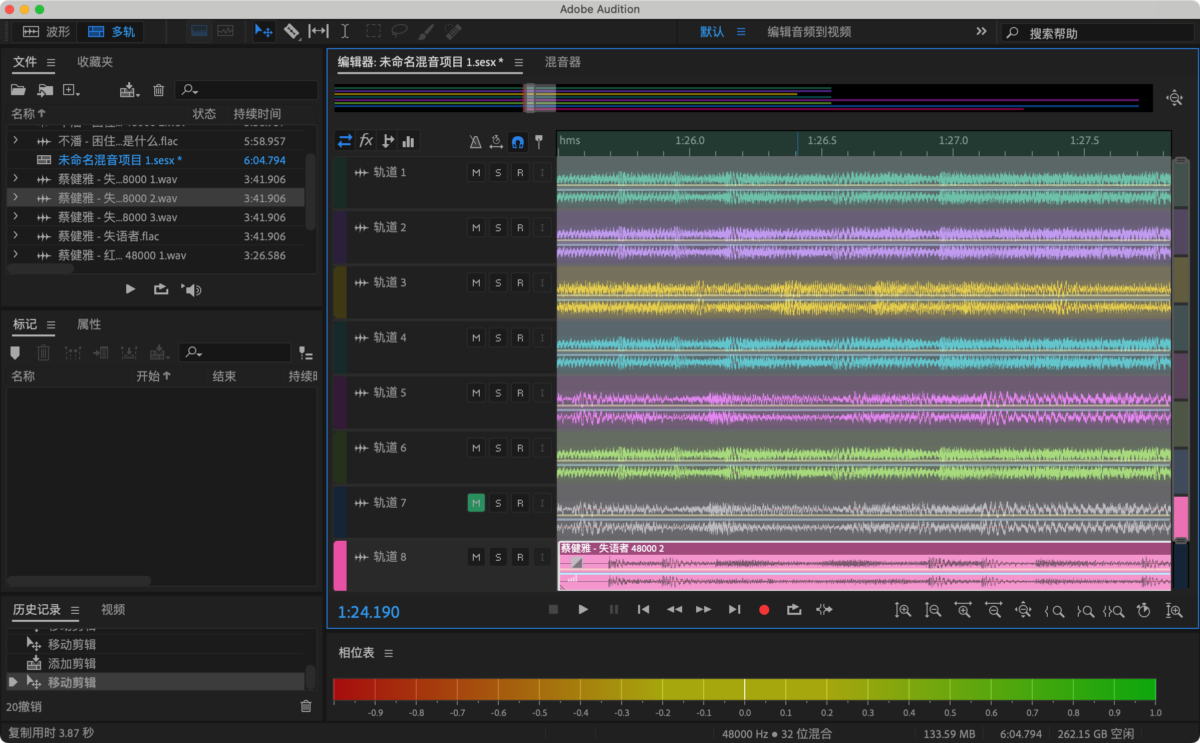Clear history with trash icon
Screen dimensions: 1200x743
pos(306,706)
